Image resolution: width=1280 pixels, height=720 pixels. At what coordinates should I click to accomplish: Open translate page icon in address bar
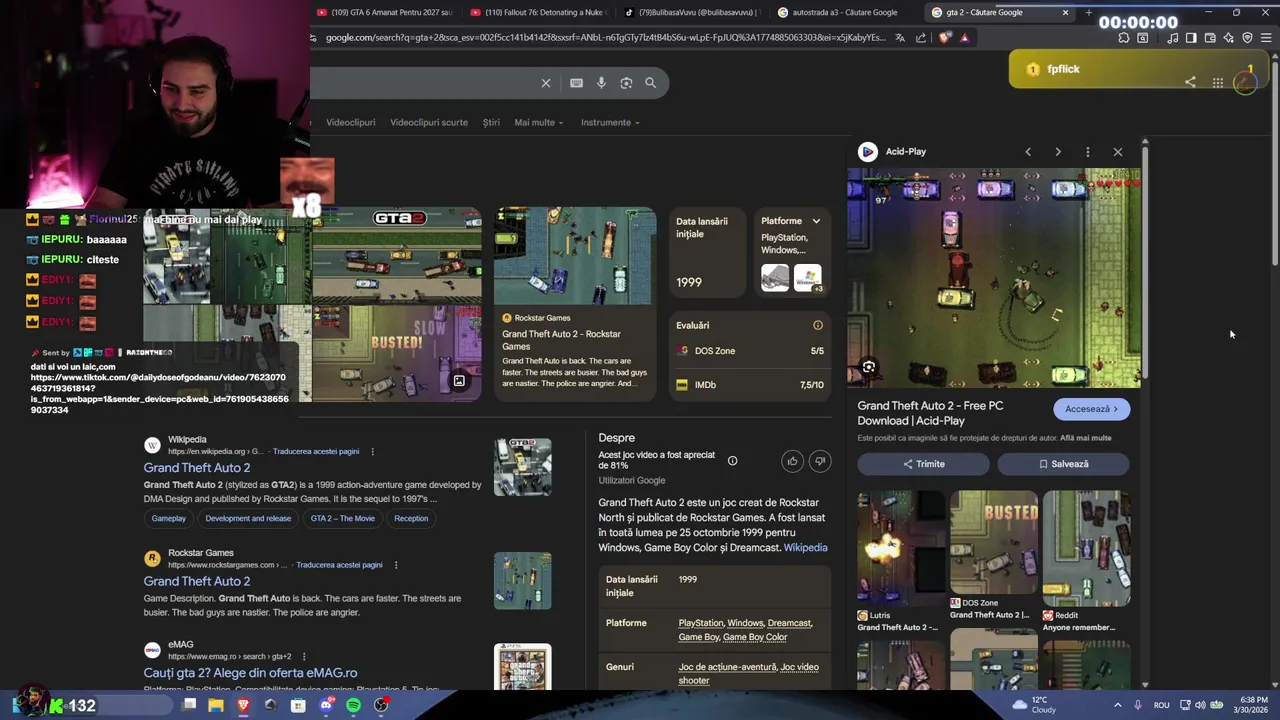[x=900, y=38]
